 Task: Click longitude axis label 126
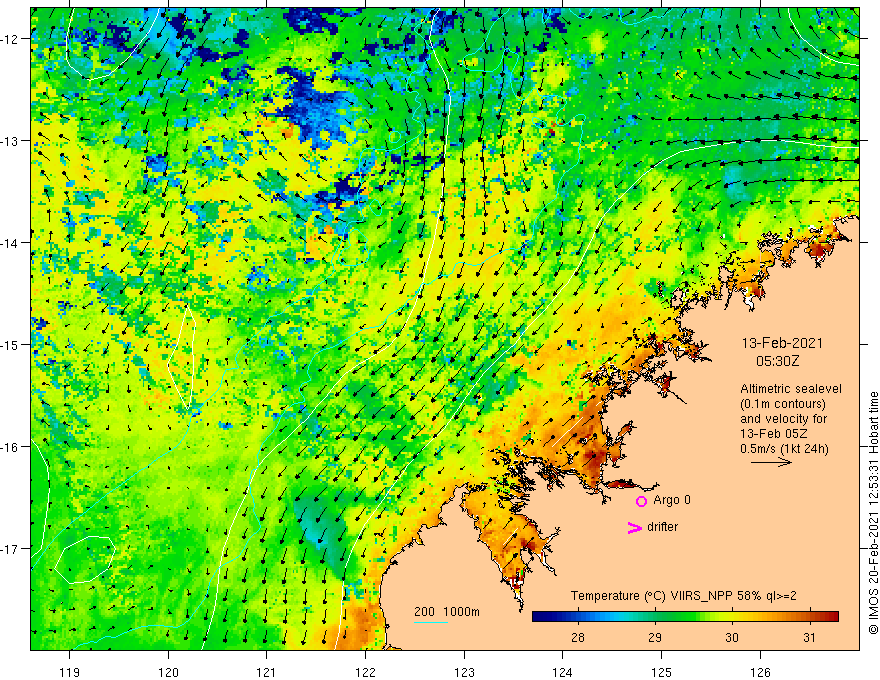tap(760, 672)
